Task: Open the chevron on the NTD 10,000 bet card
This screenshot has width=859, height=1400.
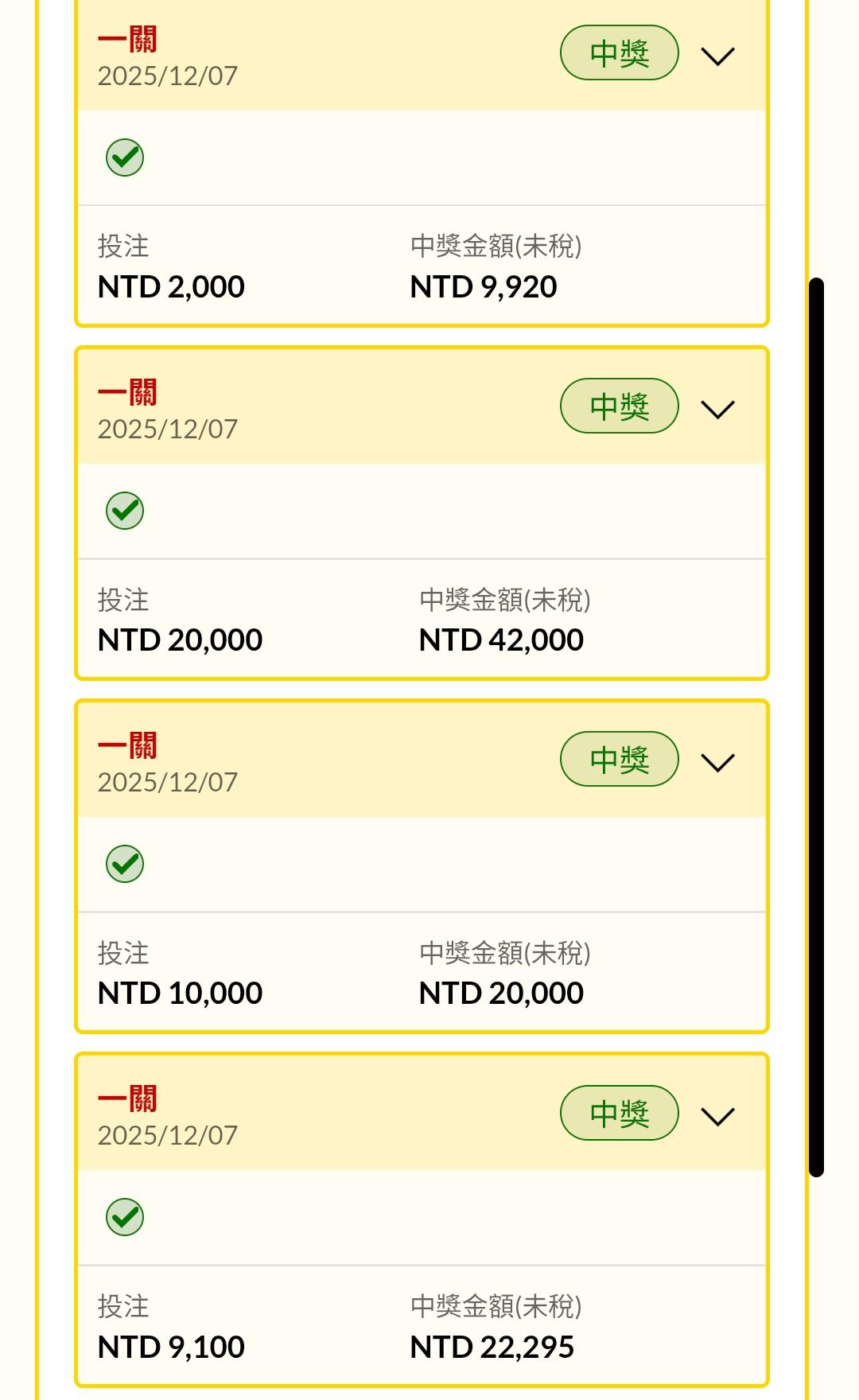Action: click(717, 763)
